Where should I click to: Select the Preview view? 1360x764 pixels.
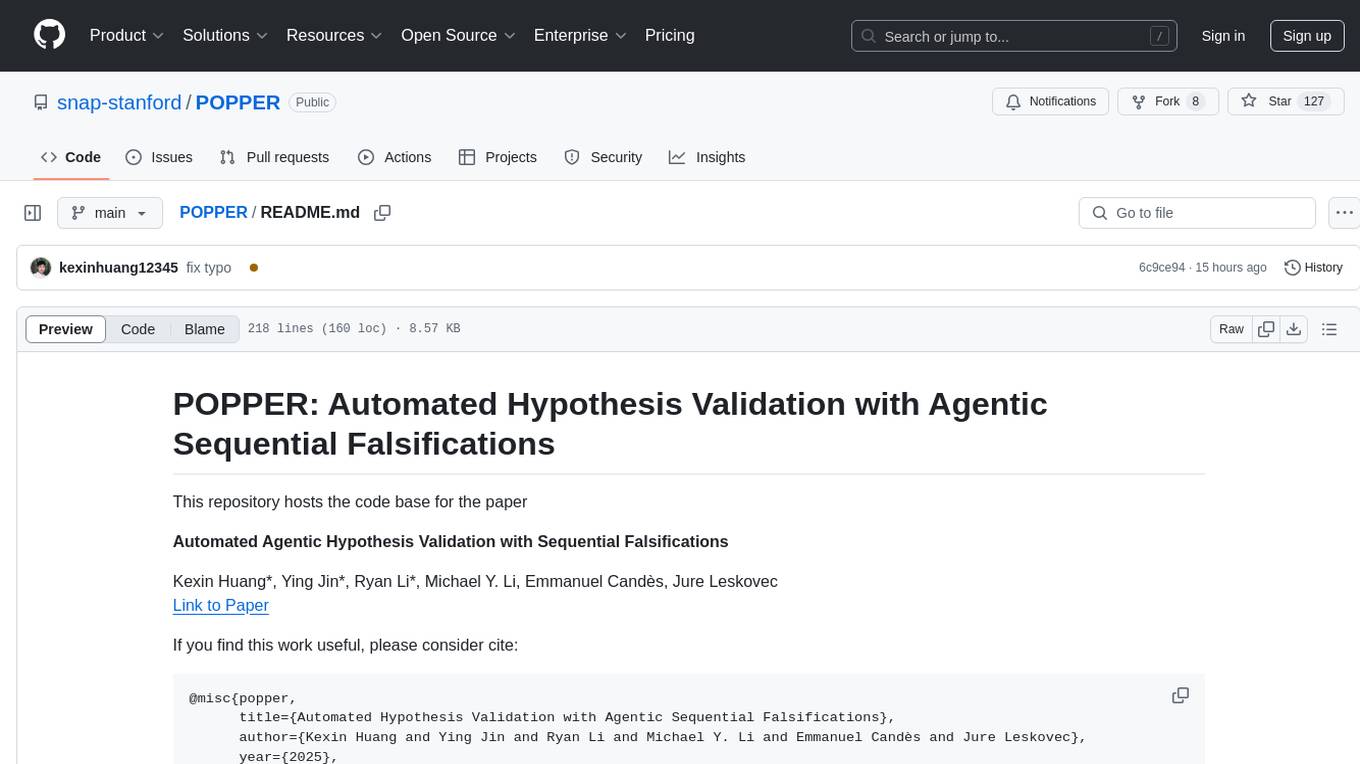pyautogui.click(x=66, y=329)
